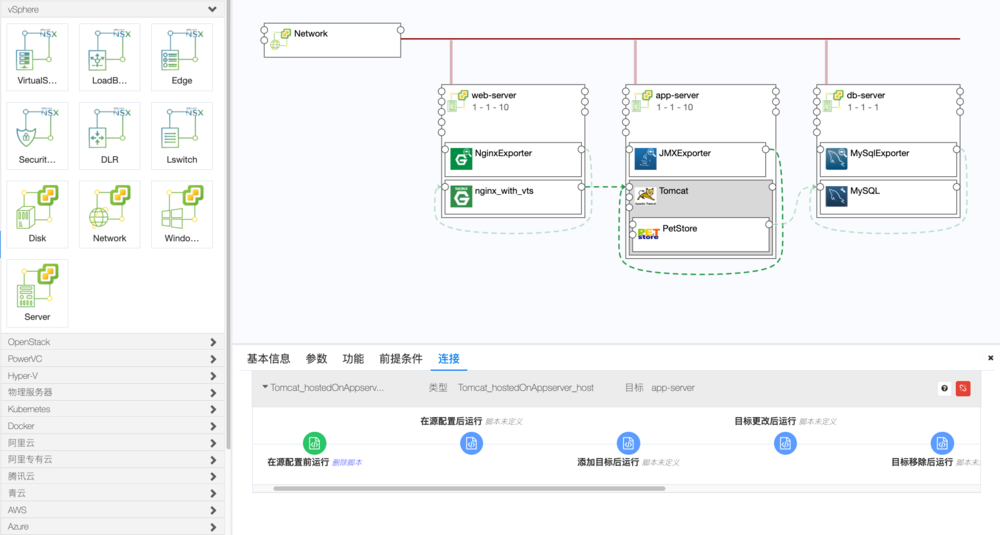The height and width of the screenshot is (535, 1000).
Task: Select the LoadBalancer NSX palette icon
Action: coord(109,57)
